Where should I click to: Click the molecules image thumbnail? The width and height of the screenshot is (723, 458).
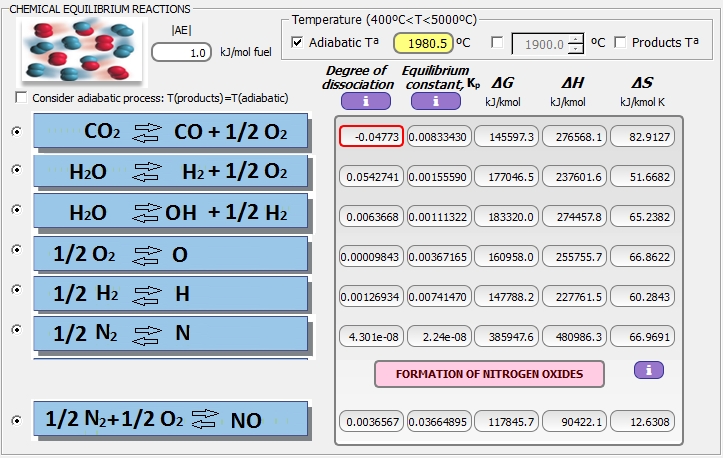pyautogui.click(x=67, y=50)
